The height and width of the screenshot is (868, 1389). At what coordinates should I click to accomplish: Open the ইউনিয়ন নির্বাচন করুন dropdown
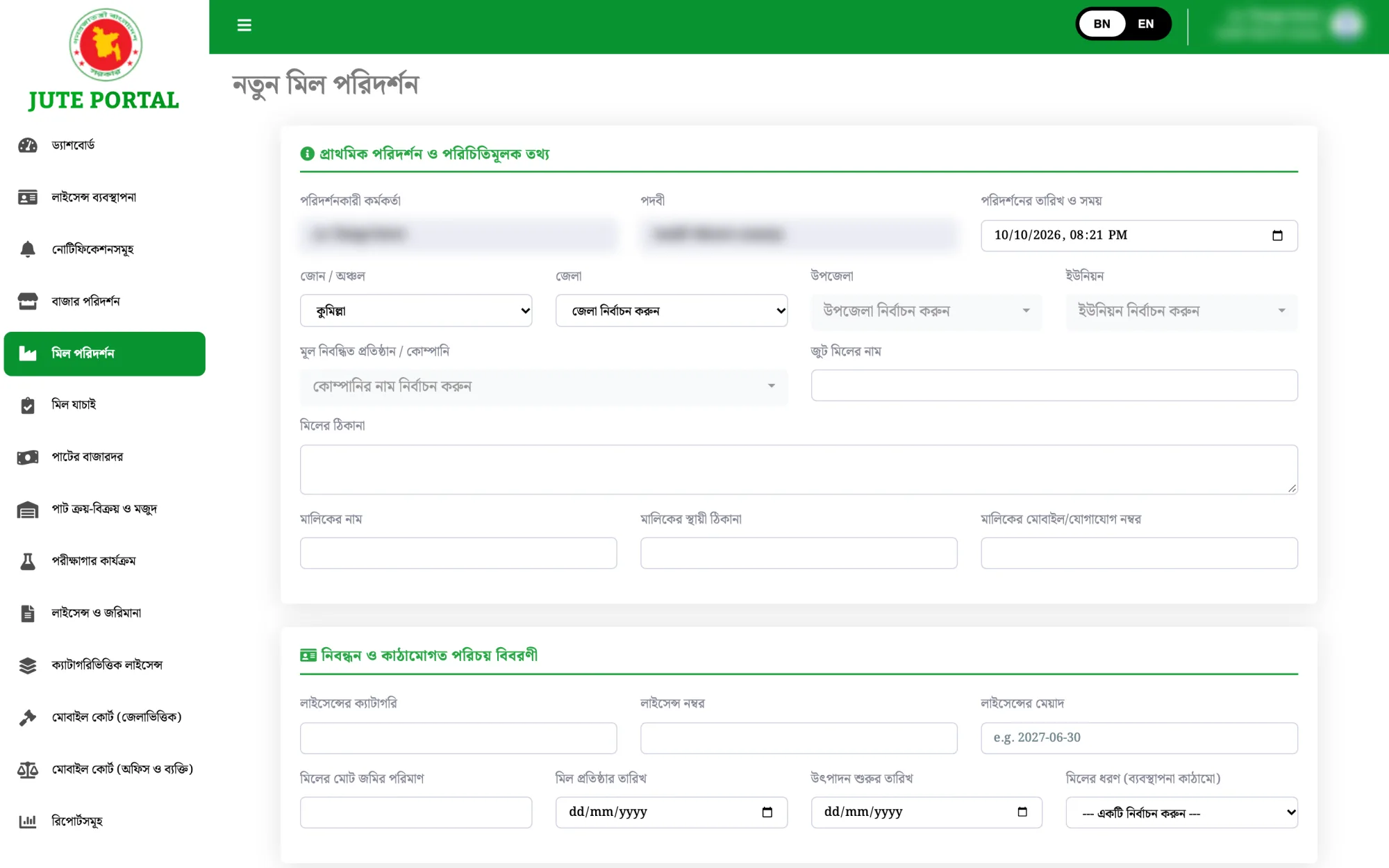pos(1182,311)
